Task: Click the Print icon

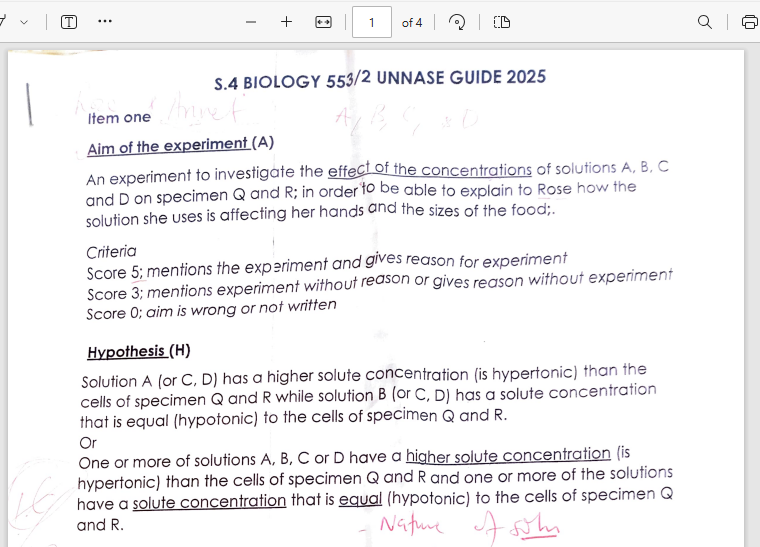Action: [x=750, y=22]
